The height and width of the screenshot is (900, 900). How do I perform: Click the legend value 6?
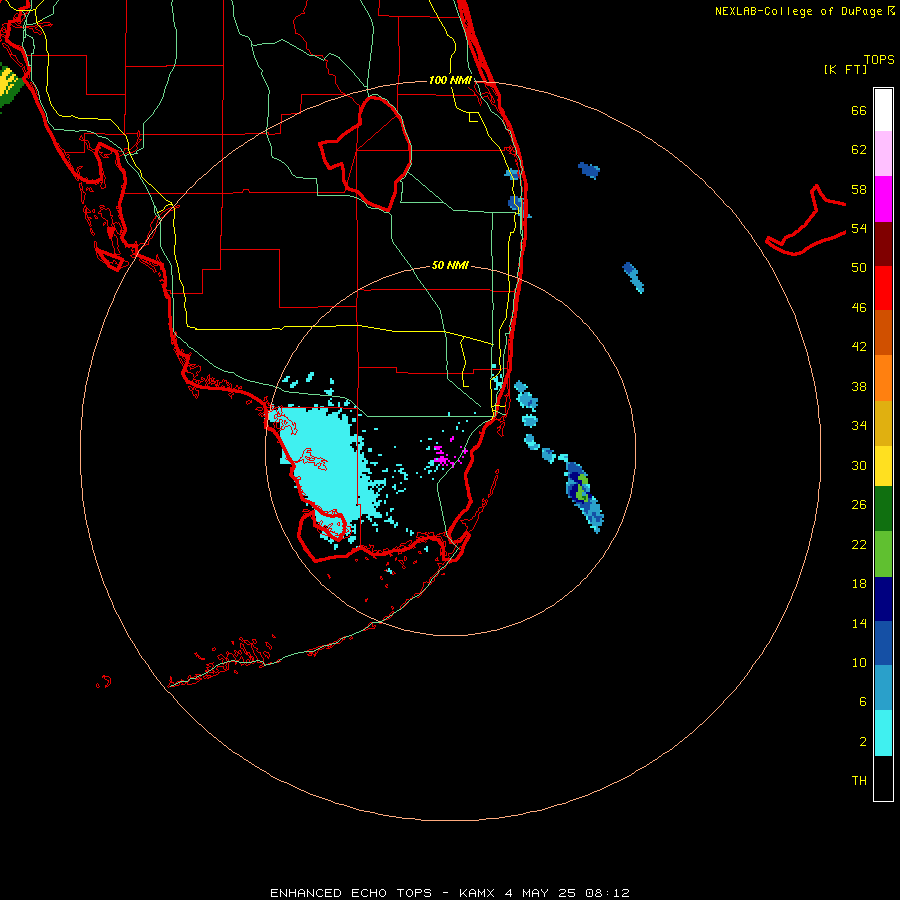pos(863,702)
